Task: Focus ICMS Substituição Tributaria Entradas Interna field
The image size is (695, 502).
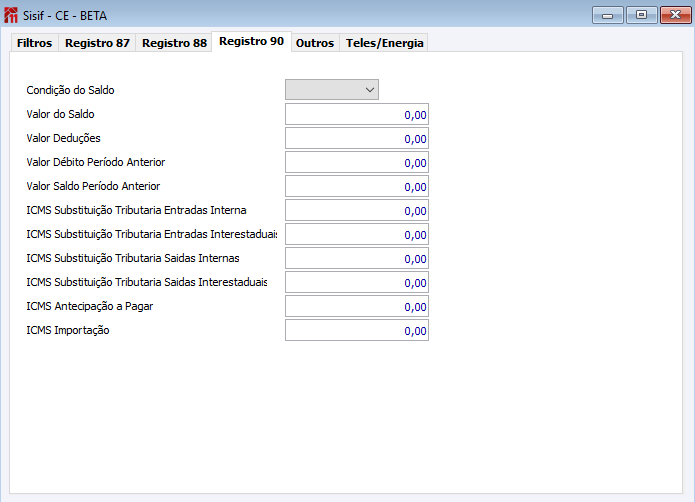Action: click(357, 210)
